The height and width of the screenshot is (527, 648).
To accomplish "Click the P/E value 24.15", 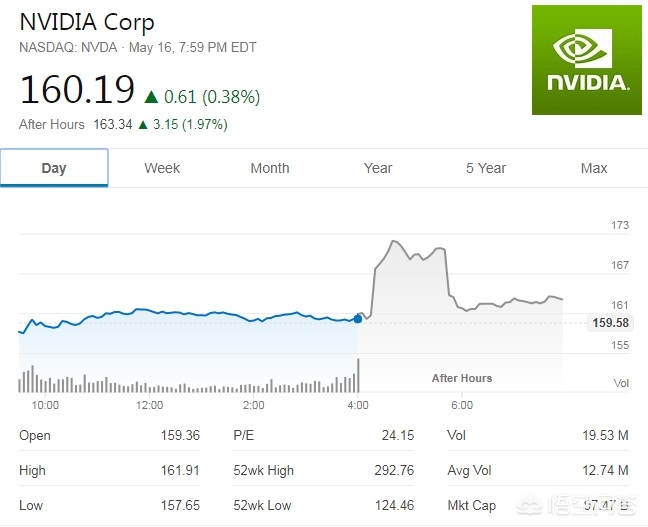I will [398, 435].
